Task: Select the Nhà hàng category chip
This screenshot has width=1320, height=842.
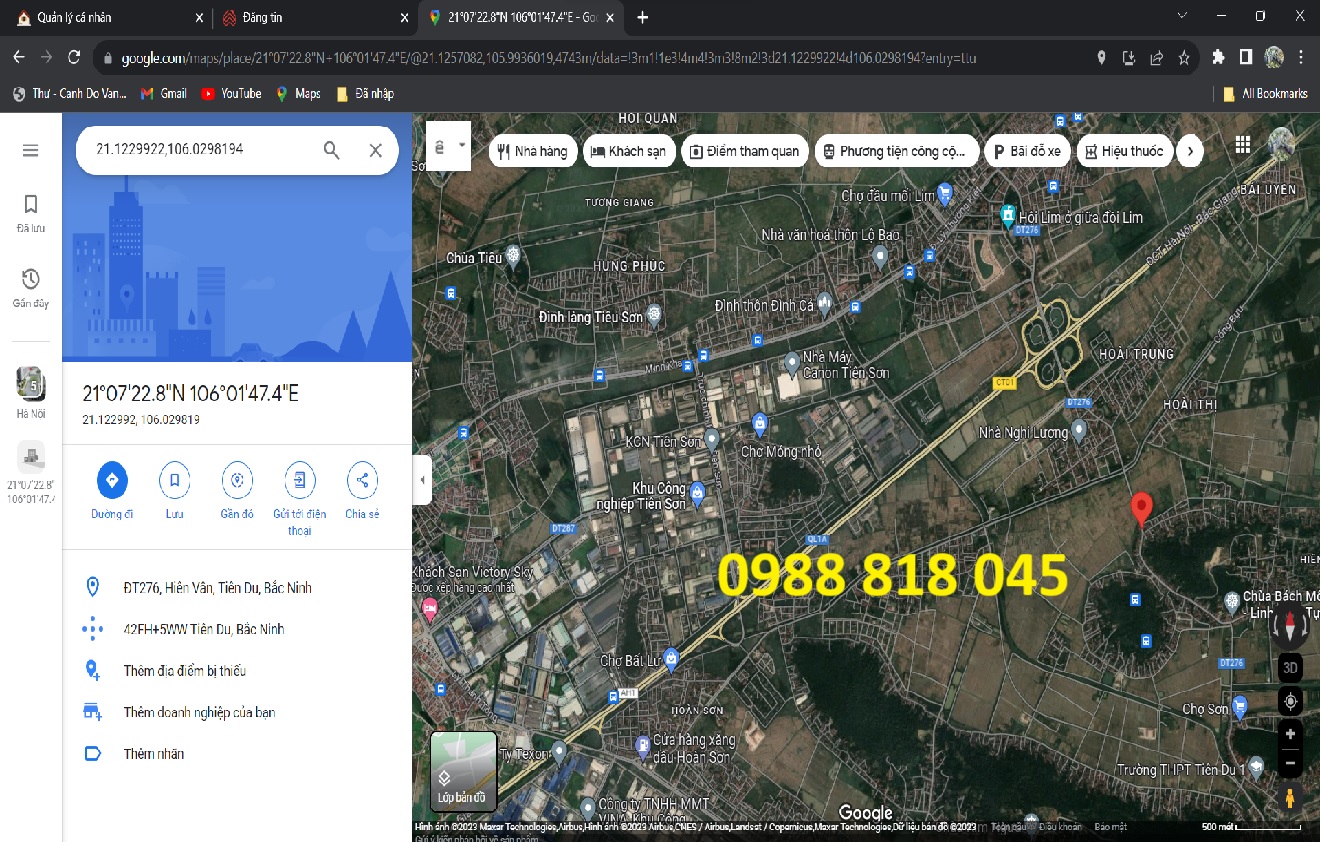Action: 531,151
